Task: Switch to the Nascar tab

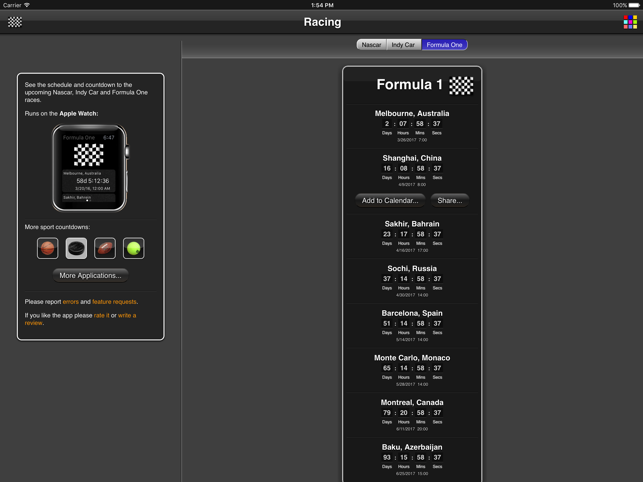Action: pyautogui.click(x=372, y=45)
